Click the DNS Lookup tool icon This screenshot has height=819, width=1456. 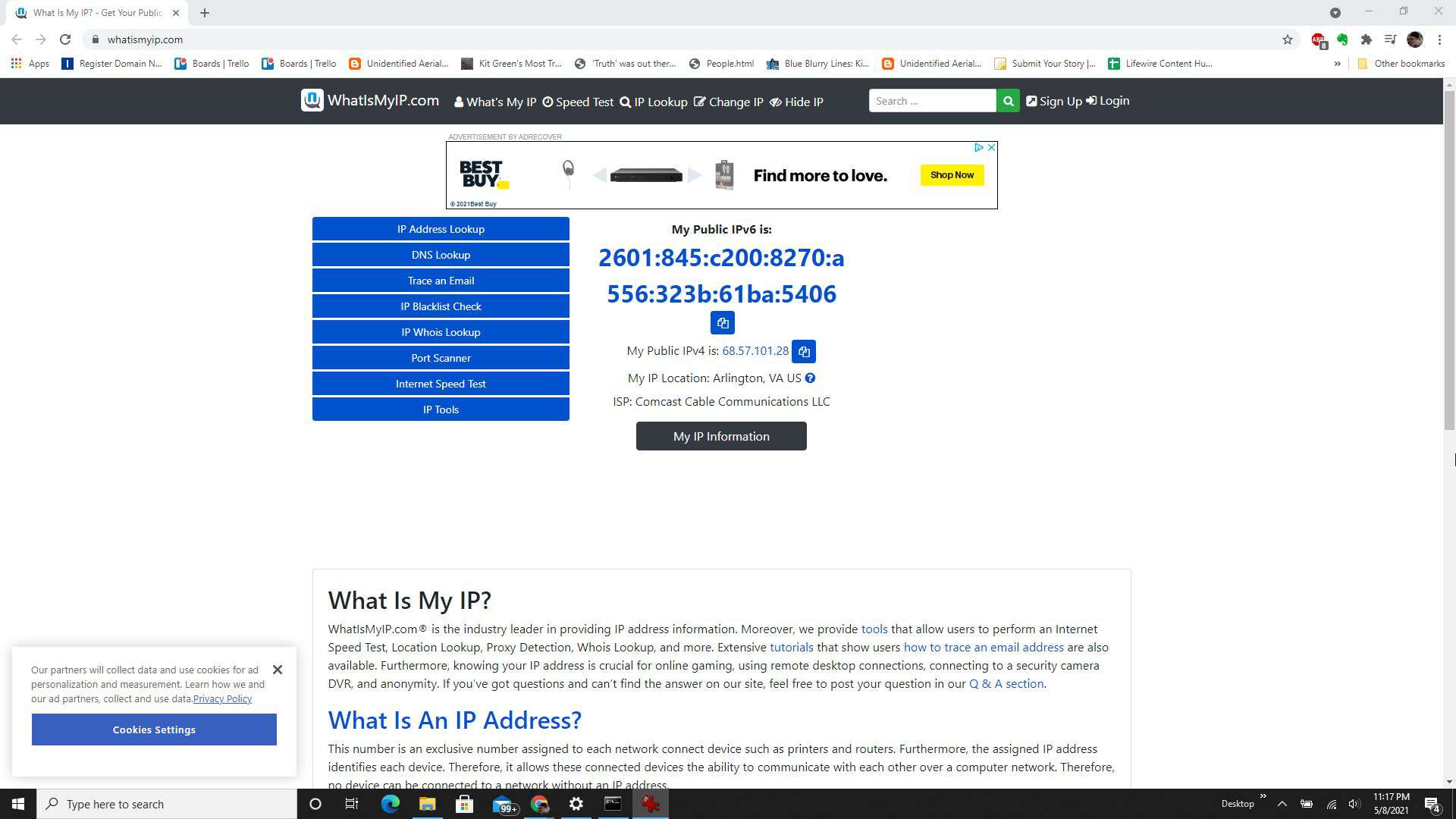(440, 254)
